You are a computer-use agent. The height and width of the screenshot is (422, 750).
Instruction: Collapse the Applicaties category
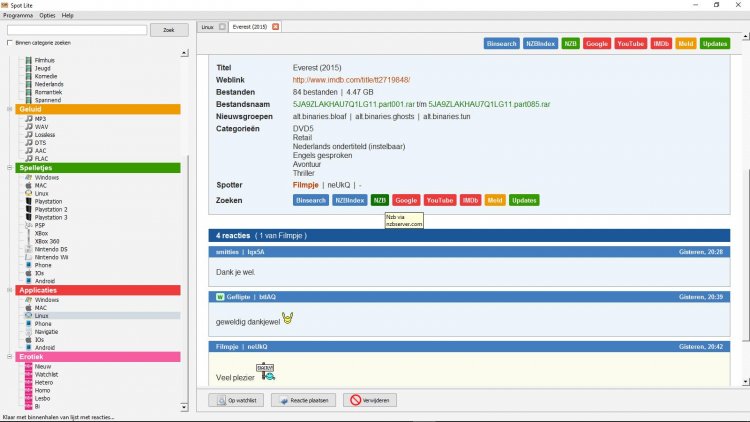pyautogui.click(x=10, y=290)
